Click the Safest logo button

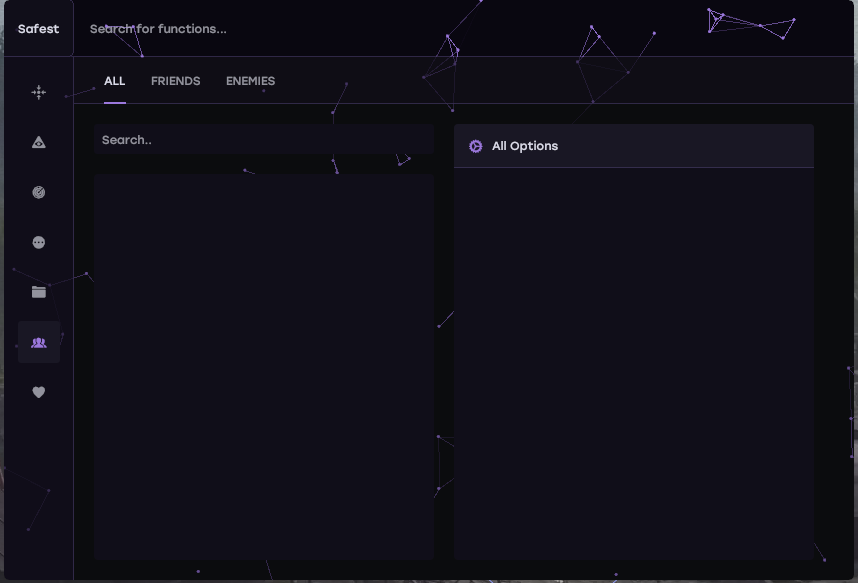(x=38, y=29)
